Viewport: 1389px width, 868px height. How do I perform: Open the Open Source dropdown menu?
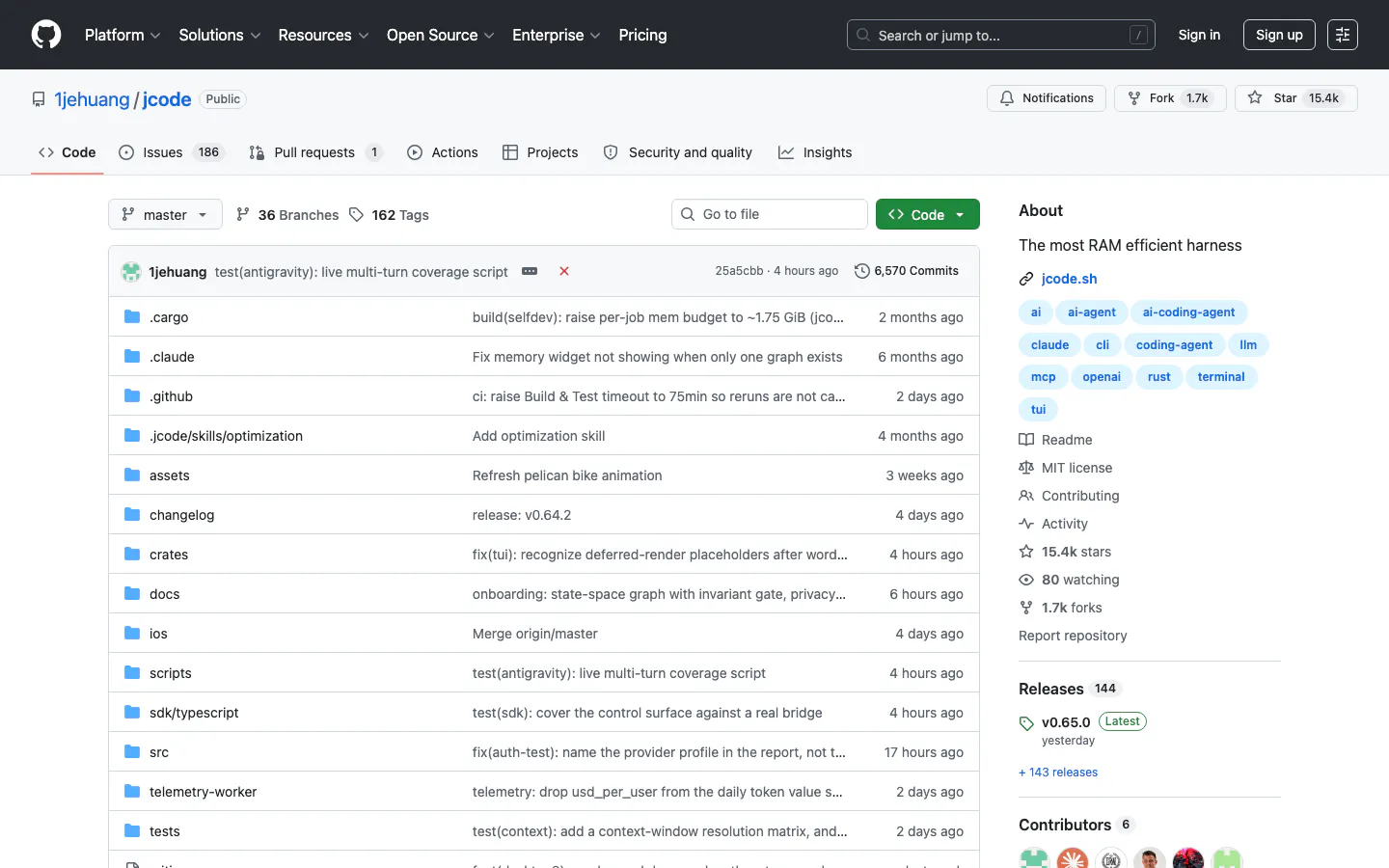point(441,35)
